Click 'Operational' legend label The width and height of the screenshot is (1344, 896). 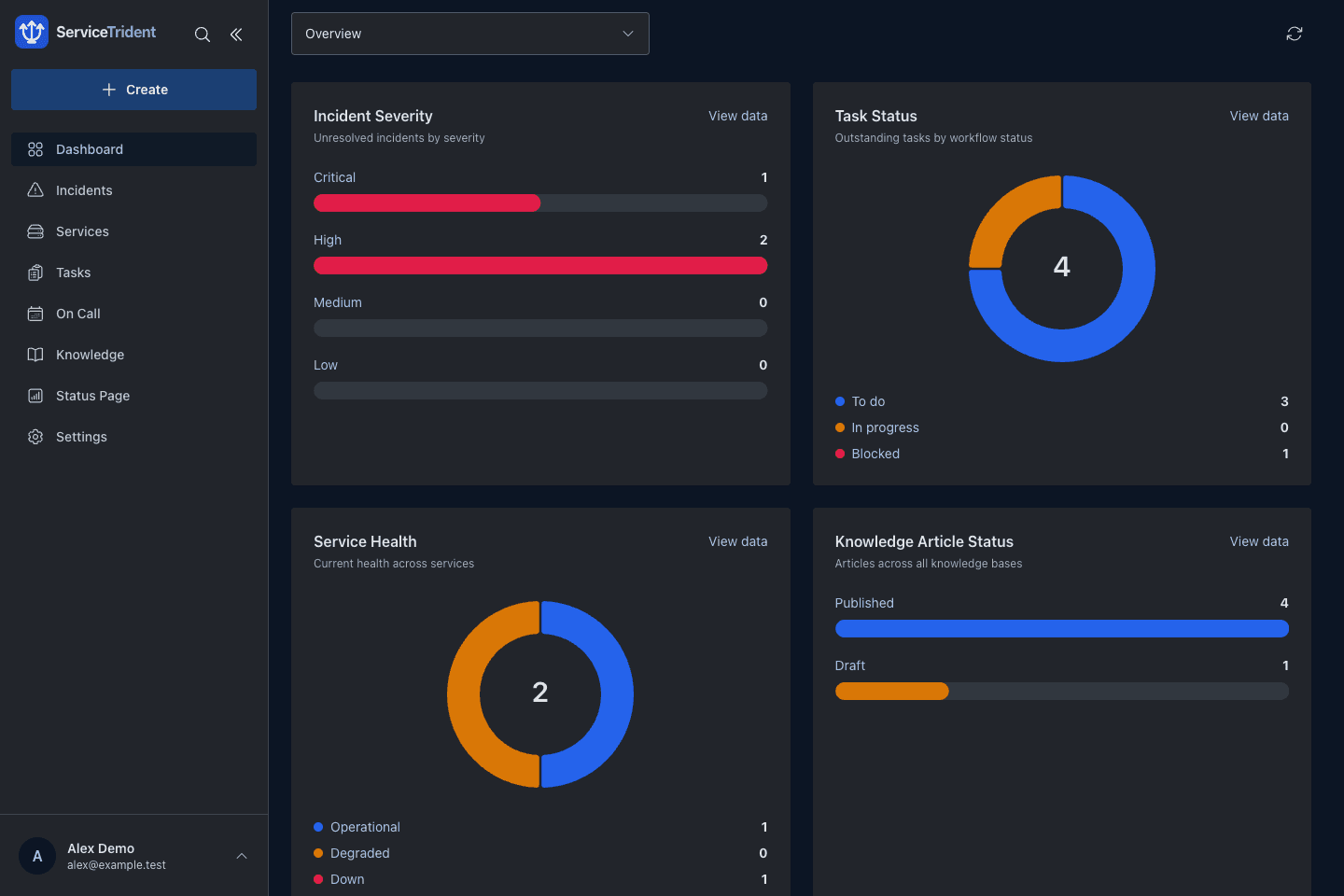365,827
